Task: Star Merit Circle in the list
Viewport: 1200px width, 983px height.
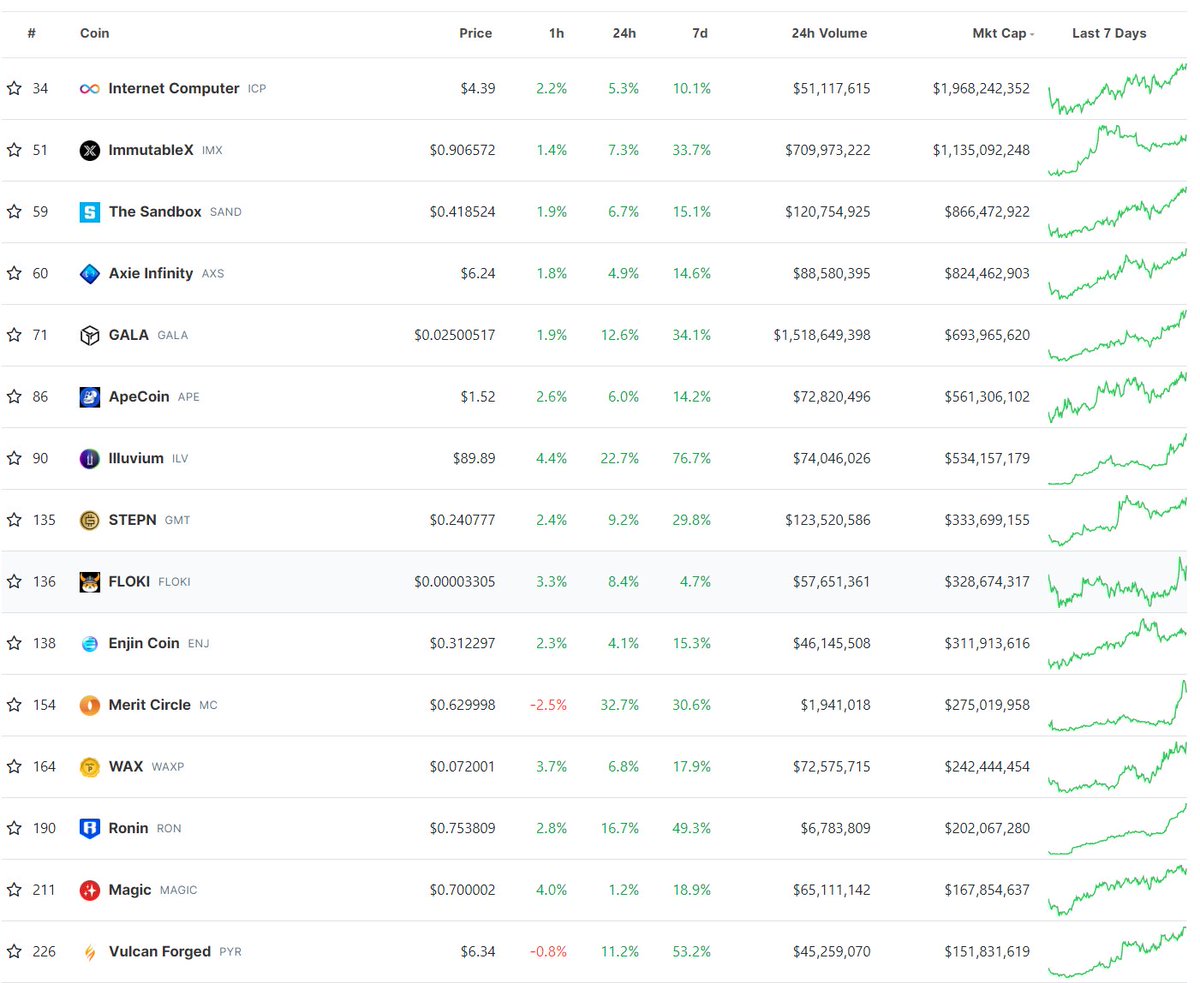Action: tap(14, 705)
